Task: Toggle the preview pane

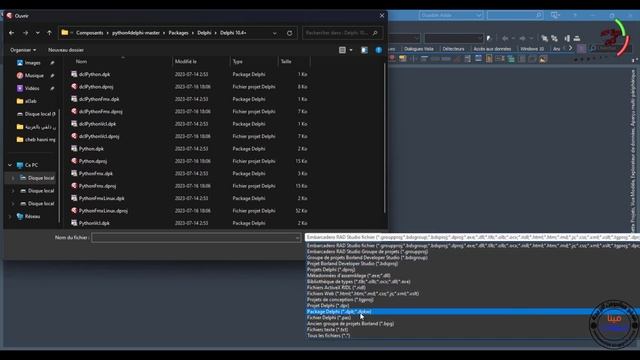Action: point(364,50)
